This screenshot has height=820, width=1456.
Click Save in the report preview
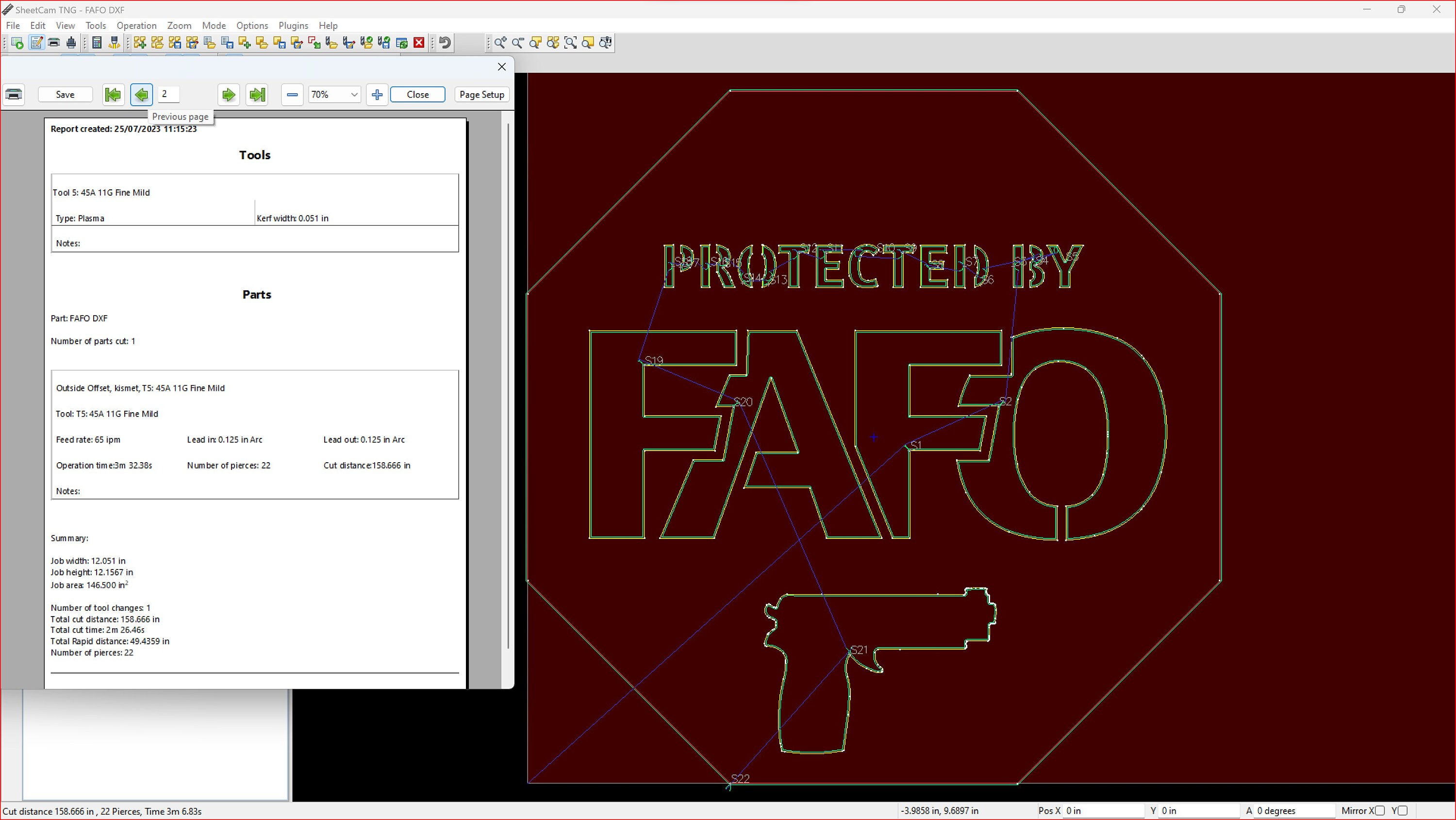(65, 95)
